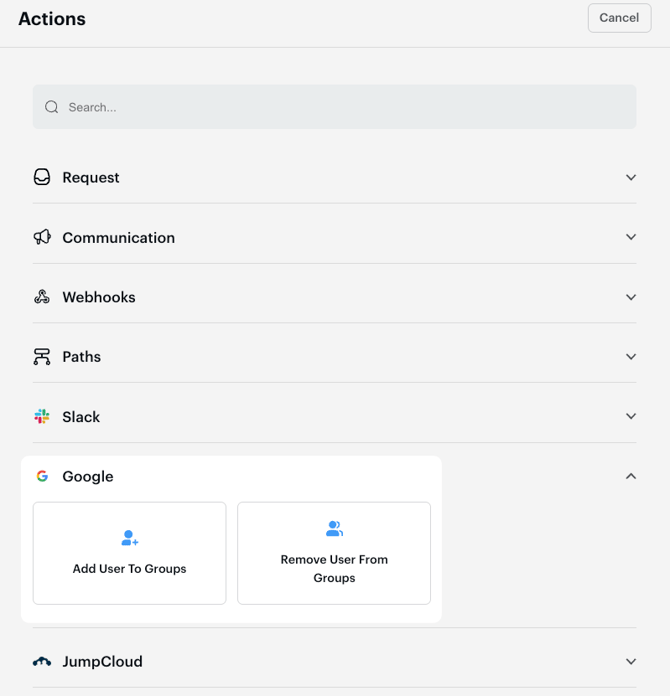Click the Request category inbox icon
The height and width of the screenshot is (696, 670).
pyautogui.click(x=42, y=177)
